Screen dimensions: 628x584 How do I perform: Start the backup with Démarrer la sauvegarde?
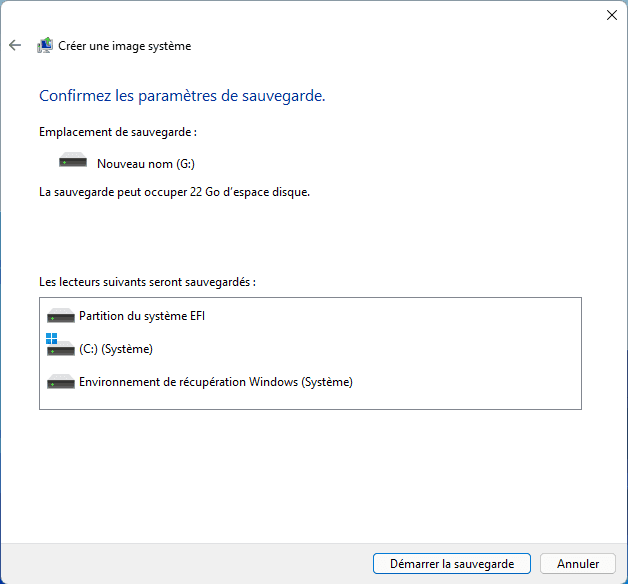[x=452, y=564]
